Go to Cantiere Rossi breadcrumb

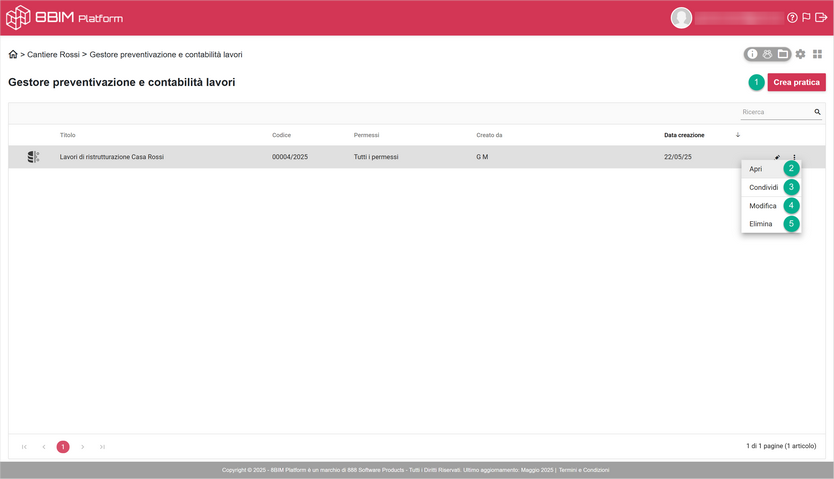pos(53,54)
